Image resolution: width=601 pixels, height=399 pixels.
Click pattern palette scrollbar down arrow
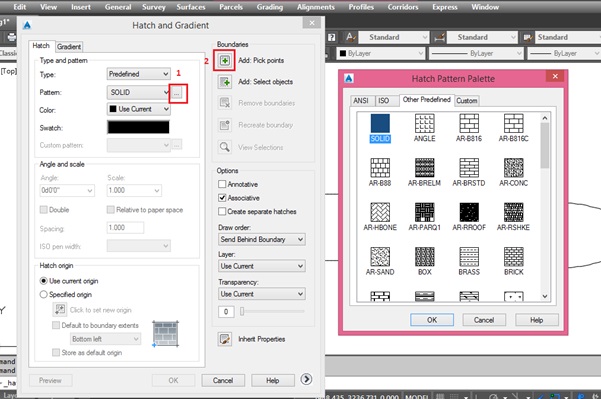pos(545,296)
